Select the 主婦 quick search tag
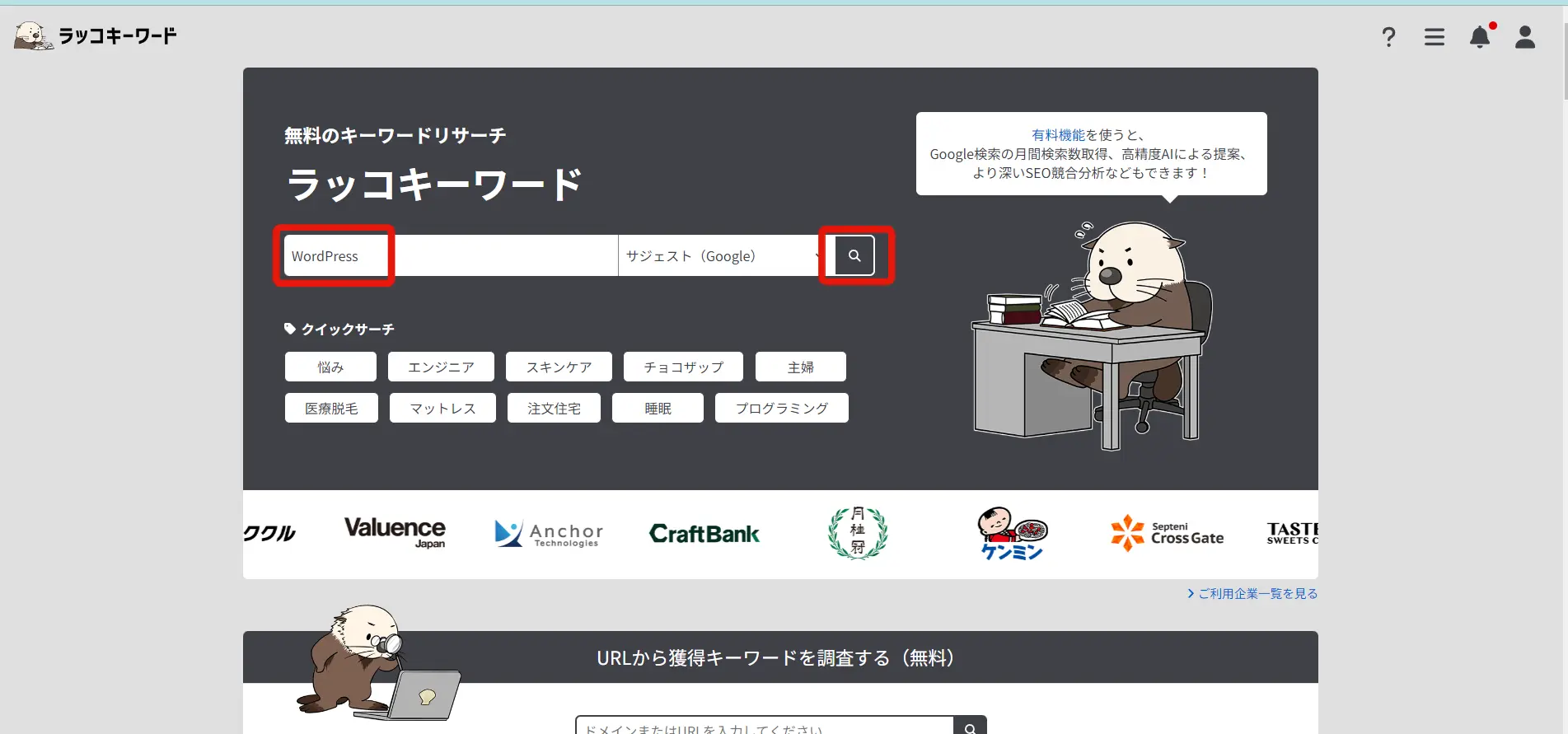 pos(800,367)
